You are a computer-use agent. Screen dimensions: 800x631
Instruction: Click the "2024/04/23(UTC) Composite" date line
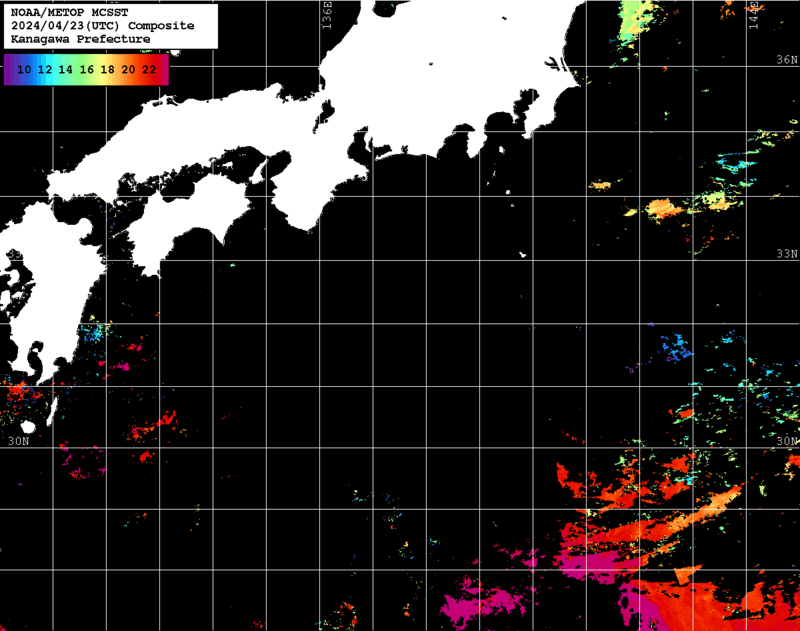pyautogui.click(x=103, y=26)
